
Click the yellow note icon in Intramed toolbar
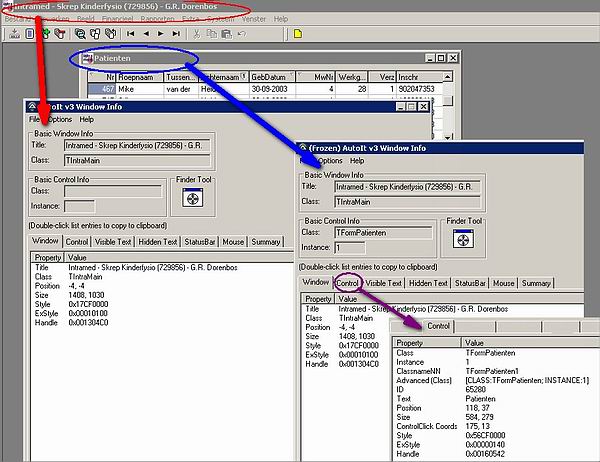pos(296,33)
